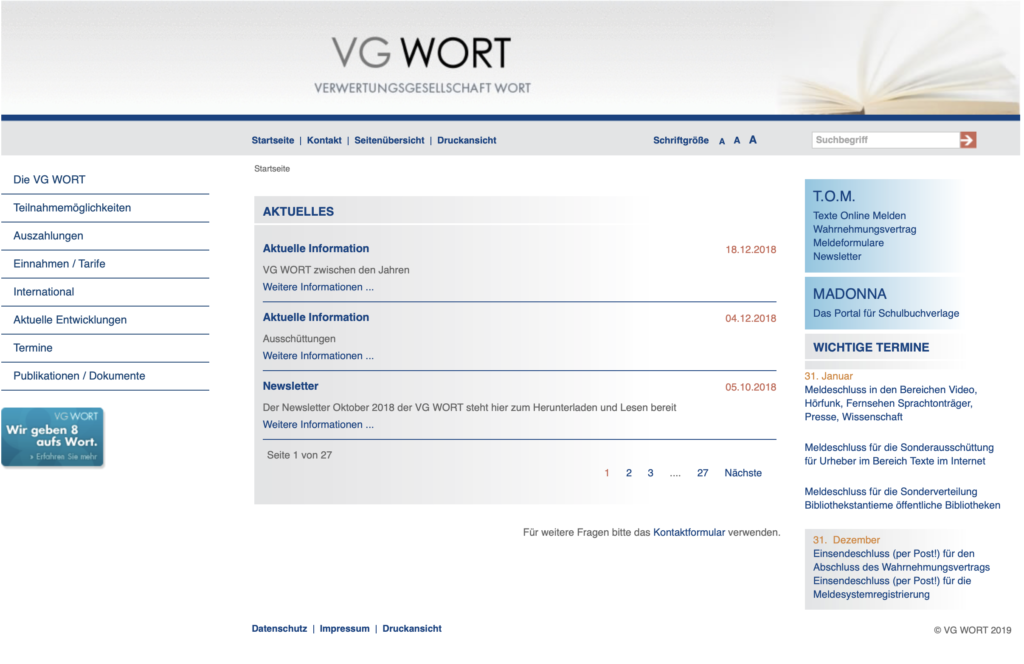
Task: Click Das Portal für Schulbuchverlage
Action: pos(886,313)
